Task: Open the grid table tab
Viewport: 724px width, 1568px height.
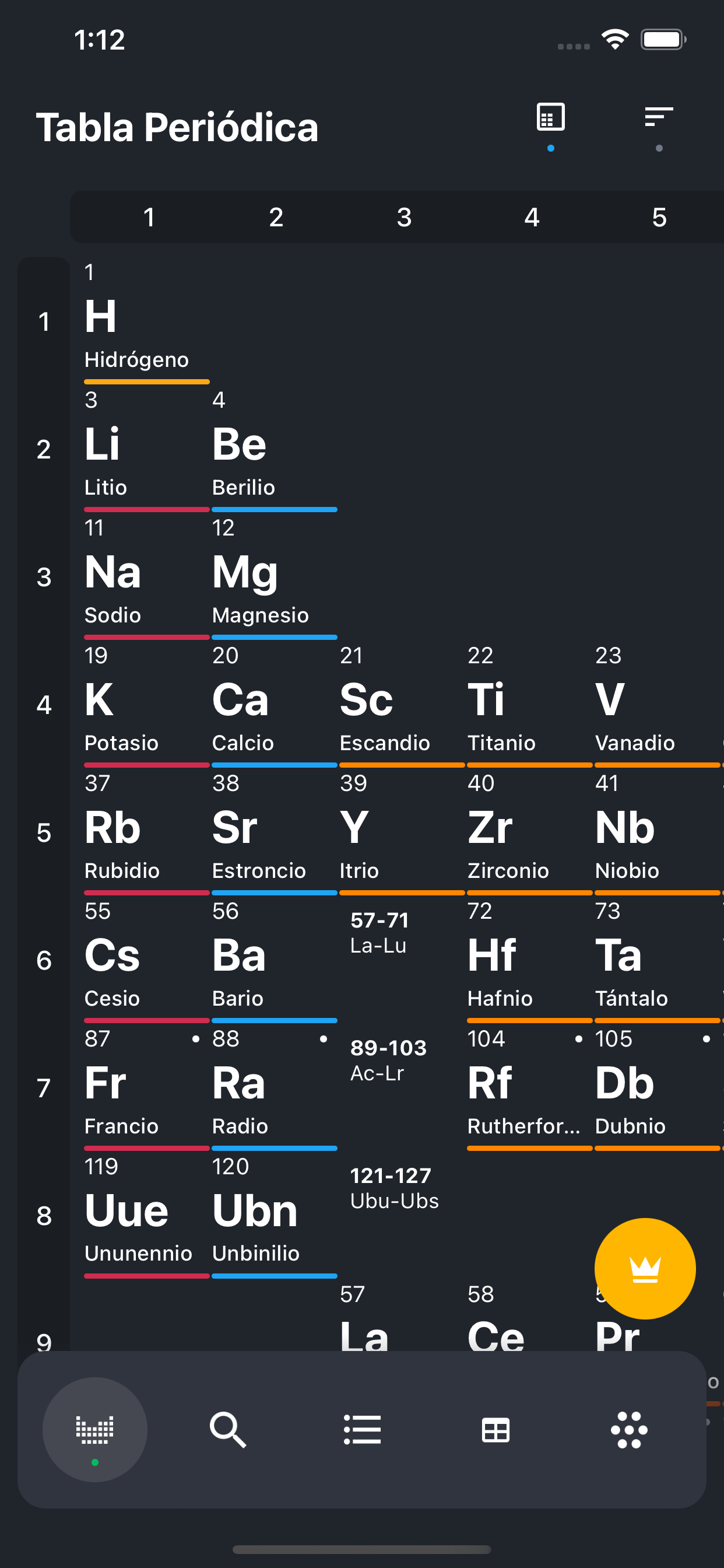Action: (x=496, y=1430)
